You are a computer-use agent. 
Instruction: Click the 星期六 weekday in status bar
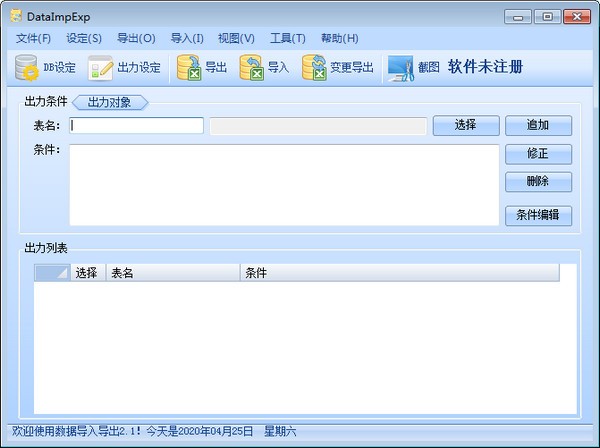click(280, 432)
